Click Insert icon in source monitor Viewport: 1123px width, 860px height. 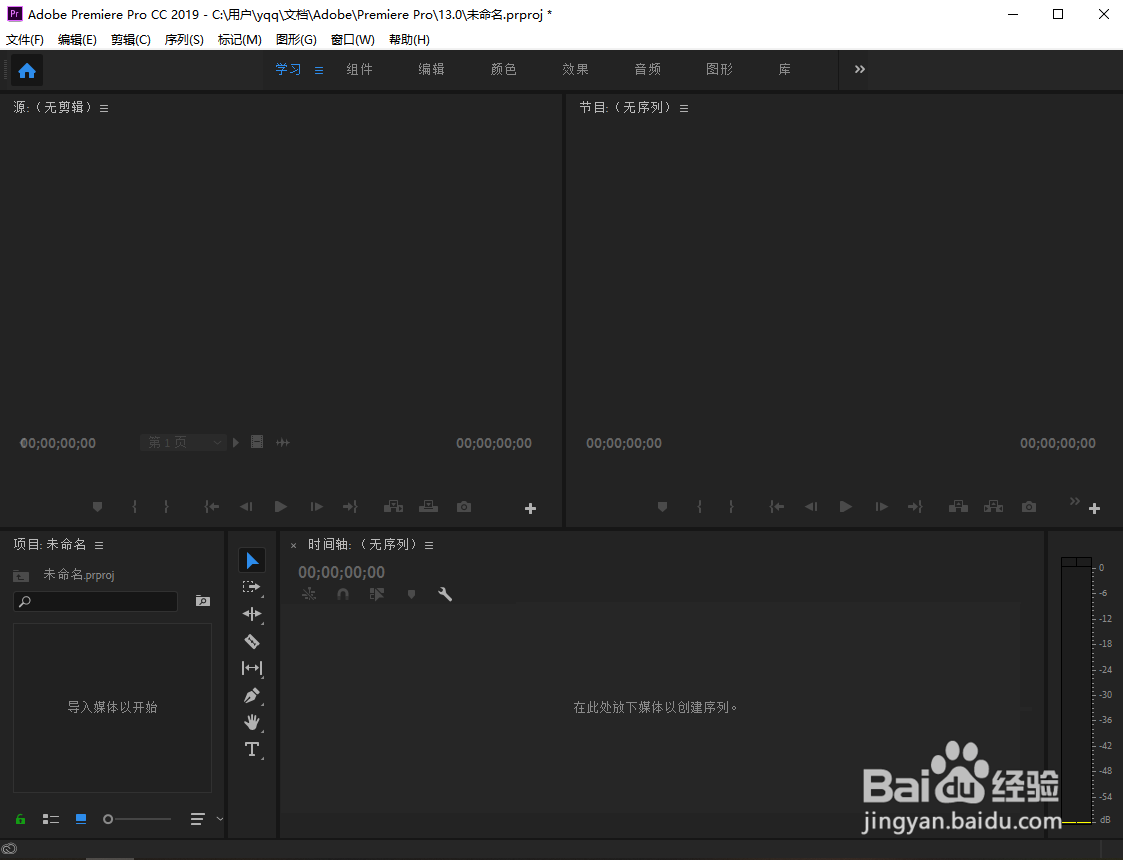coord(393,507)
